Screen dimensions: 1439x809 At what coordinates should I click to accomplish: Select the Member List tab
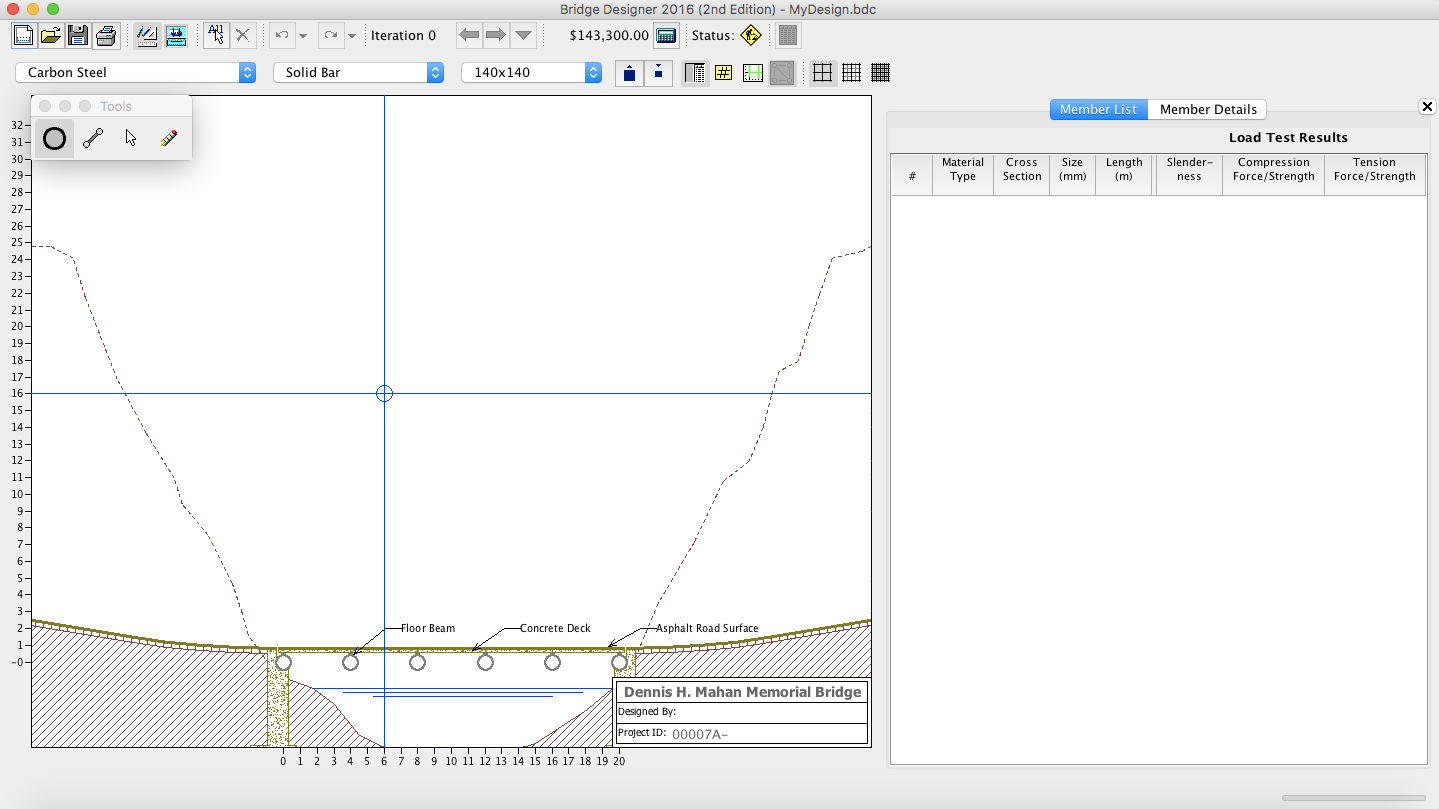pos(1098,110)
